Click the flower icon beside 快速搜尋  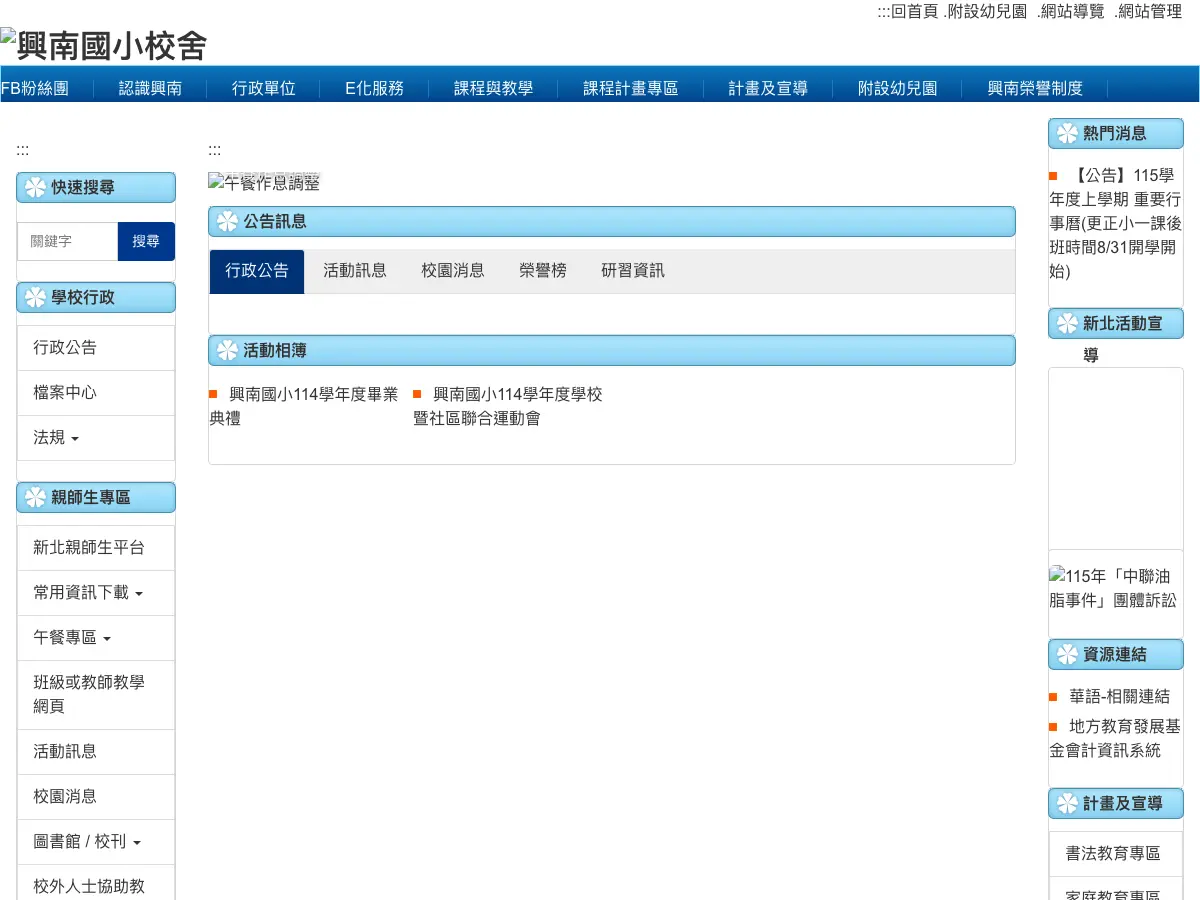35,187
